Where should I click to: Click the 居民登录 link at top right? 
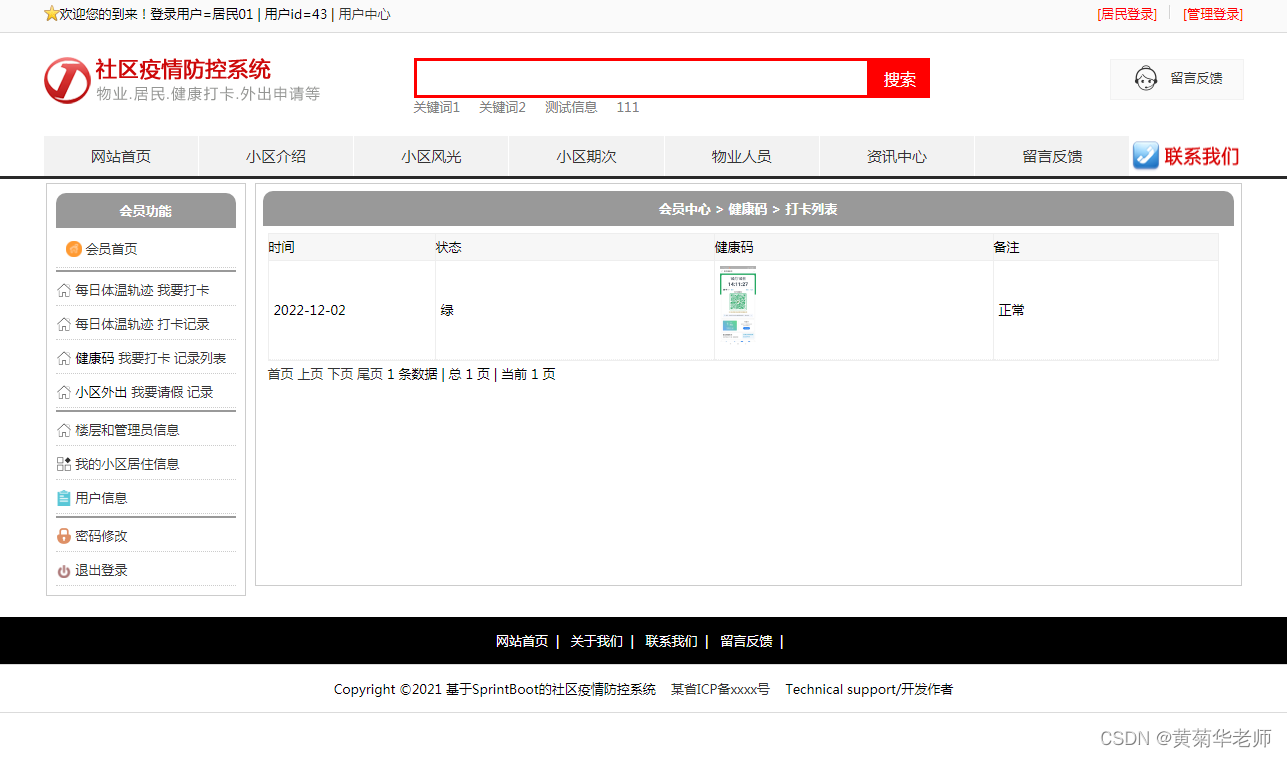pos(1127,14)
